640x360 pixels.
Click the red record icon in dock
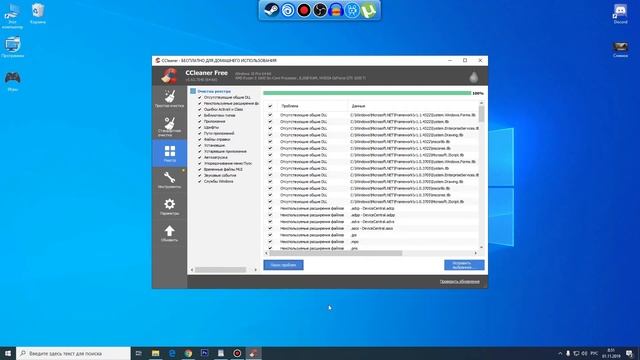click(x=304, y=10)
